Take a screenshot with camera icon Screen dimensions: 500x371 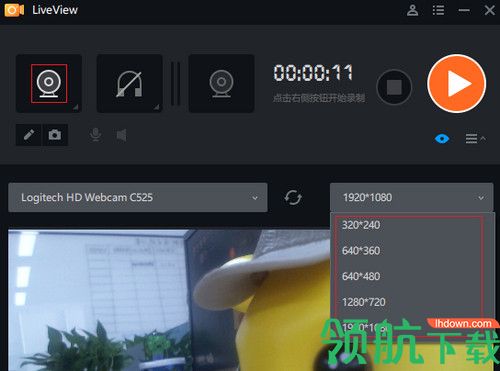click(55, 135)
